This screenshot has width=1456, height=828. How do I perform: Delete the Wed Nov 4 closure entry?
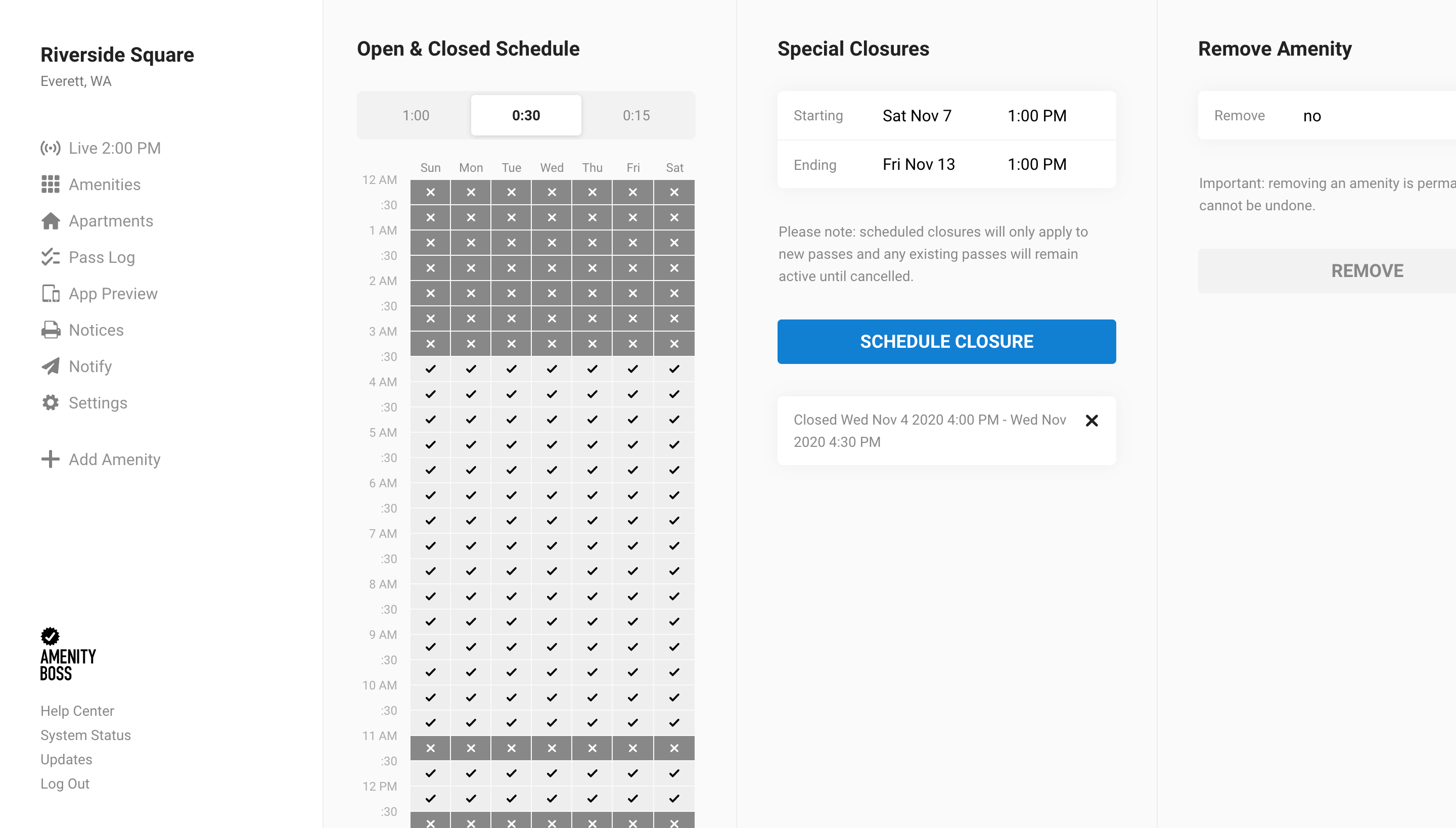1091,420
